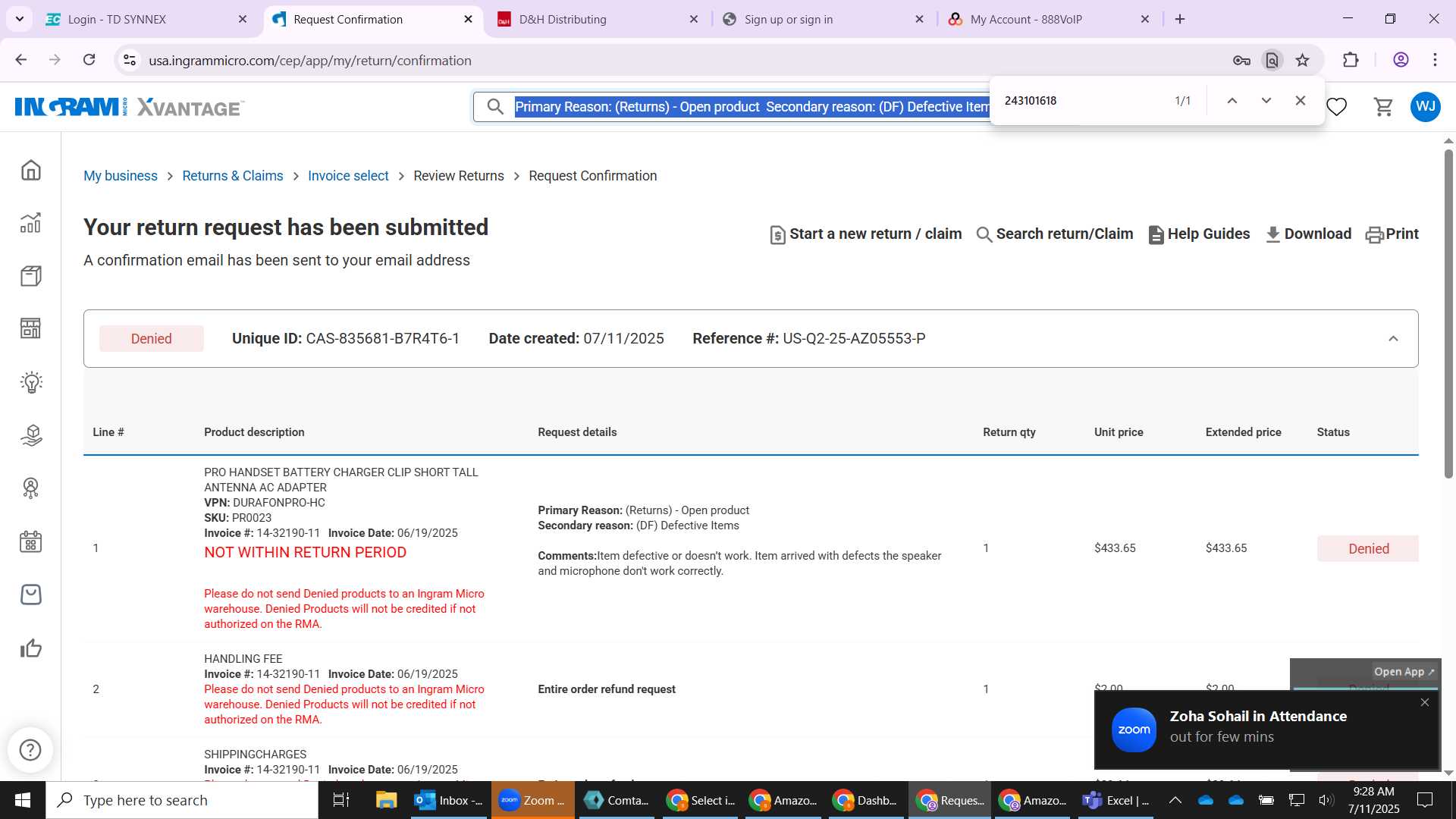
Task: Dismiss the Zoom notification popup
Action: coord(1425,702)
